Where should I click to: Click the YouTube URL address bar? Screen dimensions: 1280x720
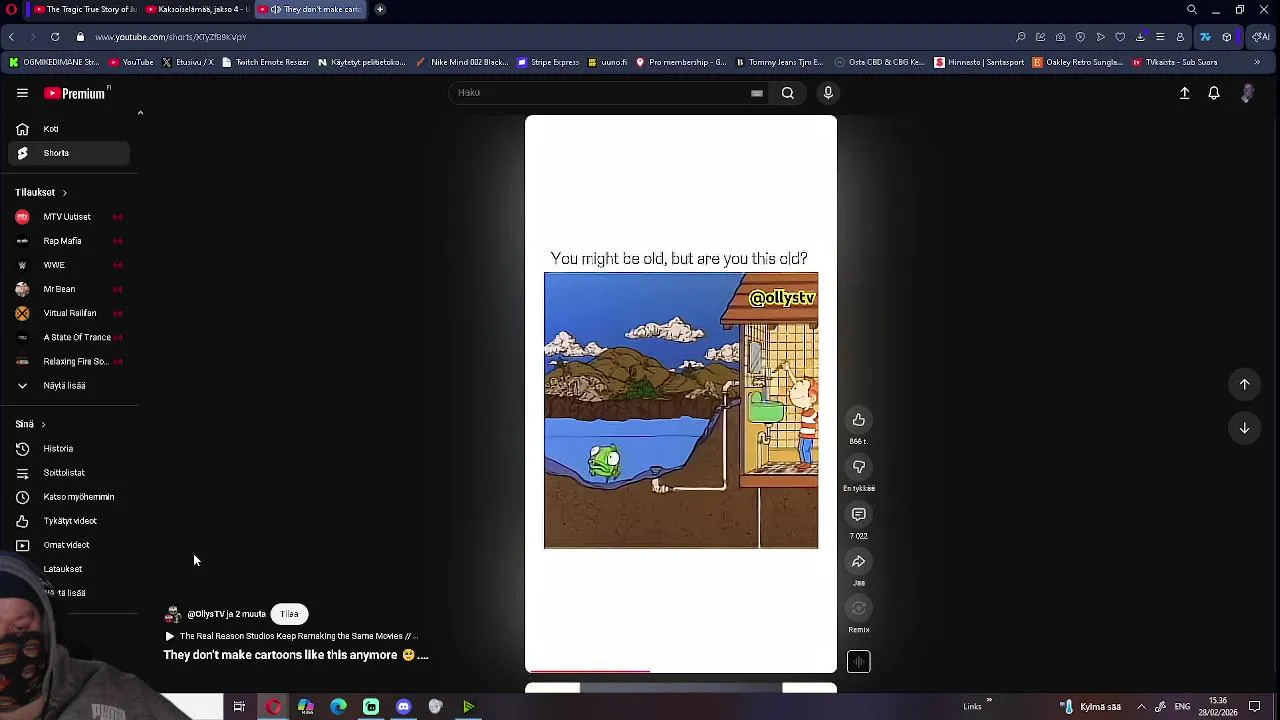tap(171, 37)
